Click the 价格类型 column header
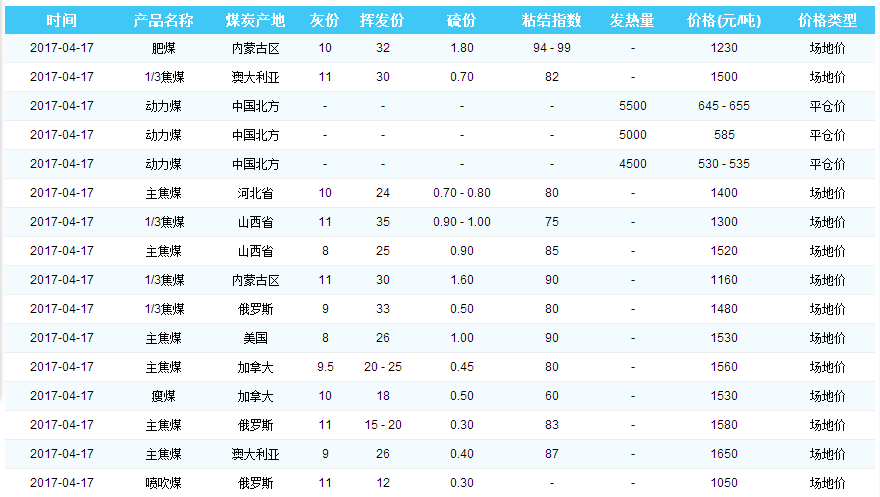Viewport: 880px width, 497px height. pyautogui.click(x=827, y=21)
